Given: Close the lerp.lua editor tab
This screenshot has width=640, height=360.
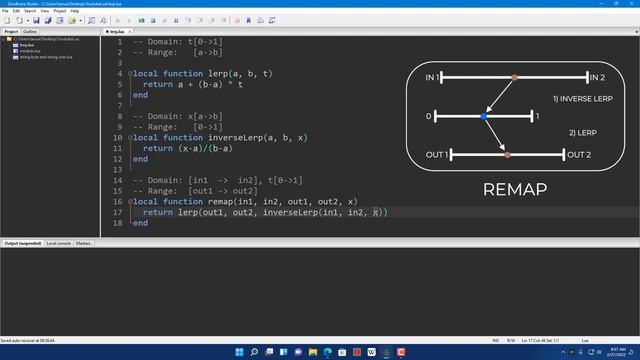Looking at the screenshot, I should [x=130, y=31].
